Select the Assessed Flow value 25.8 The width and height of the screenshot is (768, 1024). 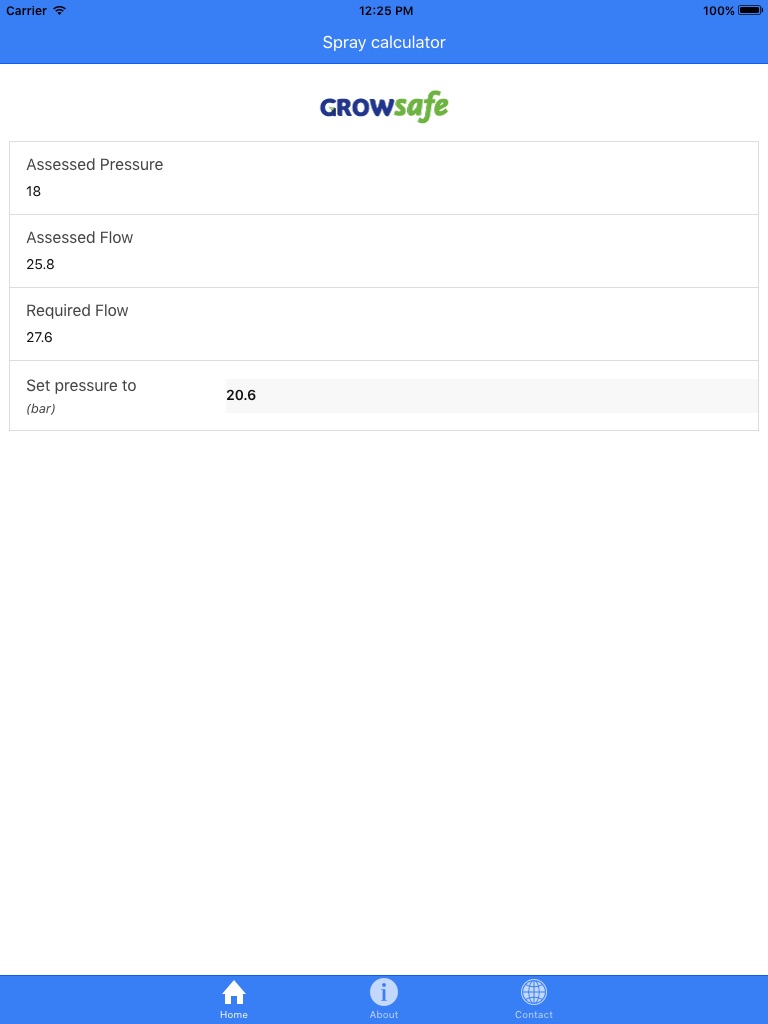(x=40, y=264)
